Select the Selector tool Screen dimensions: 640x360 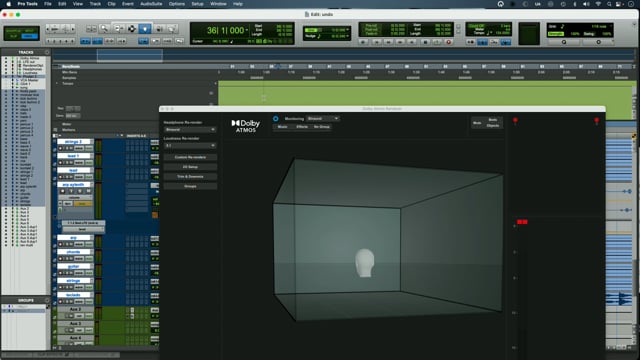pyautogui.click(x=131, y=29)
